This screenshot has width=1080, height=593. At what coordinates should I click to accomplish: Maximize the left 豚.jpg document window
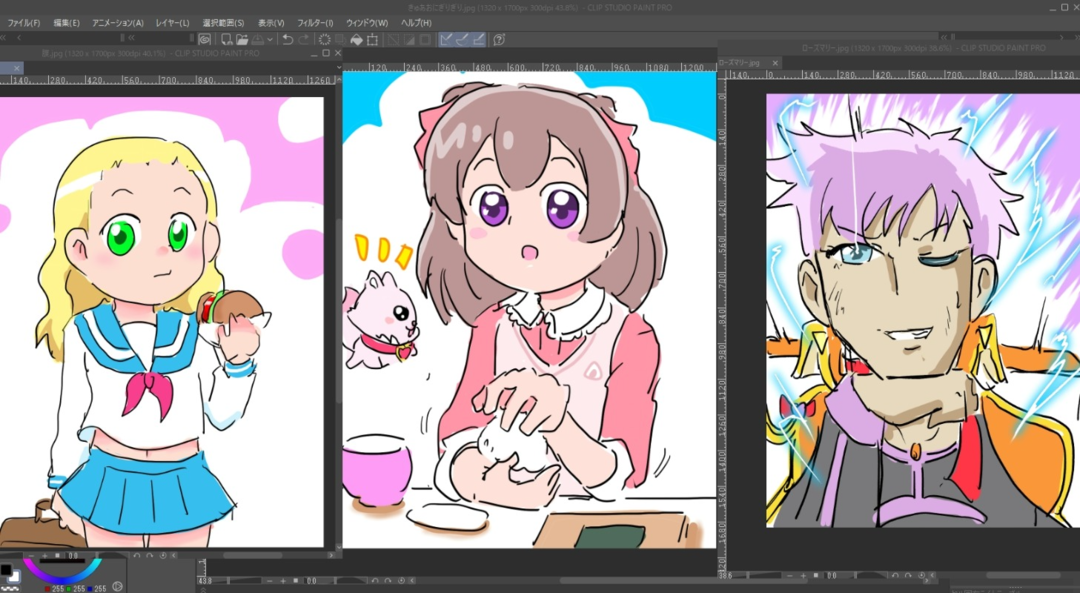point(326,53)
